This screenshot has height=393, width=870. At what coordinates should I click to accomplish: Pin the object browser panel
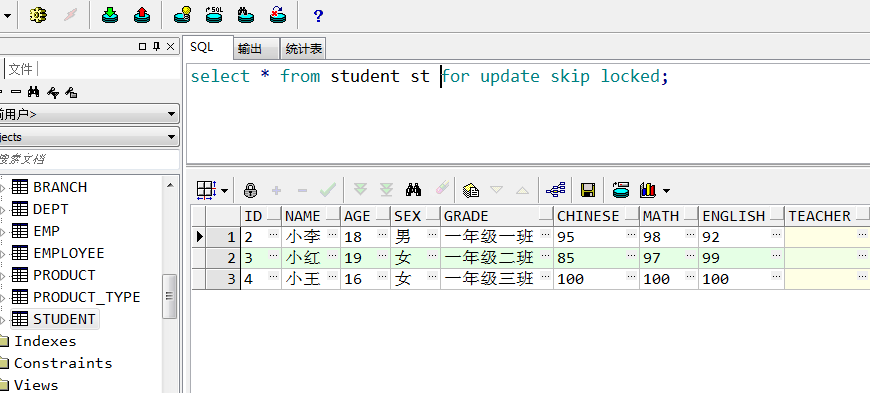click(x=156, y=47)
